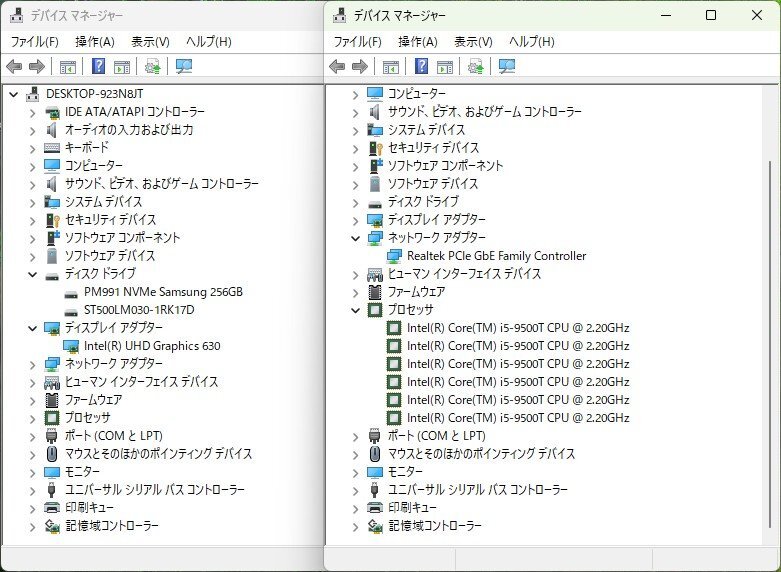Select モニター in right window
The width and height of the screenshot is (781, 572).
(x=405, y=471)
